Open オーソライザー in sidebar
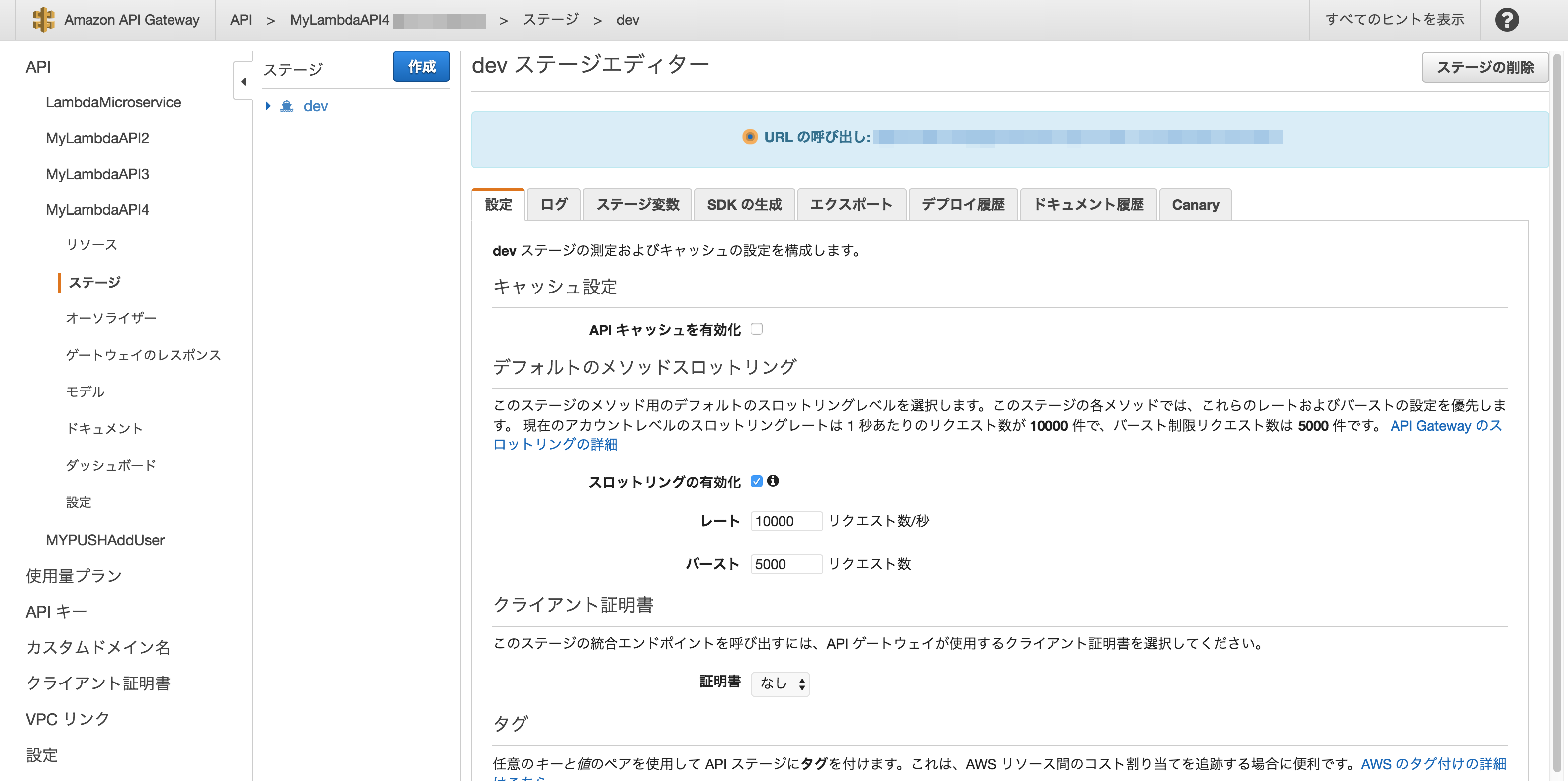This screenshot has height=781, width=1568. tap(111, 318)
